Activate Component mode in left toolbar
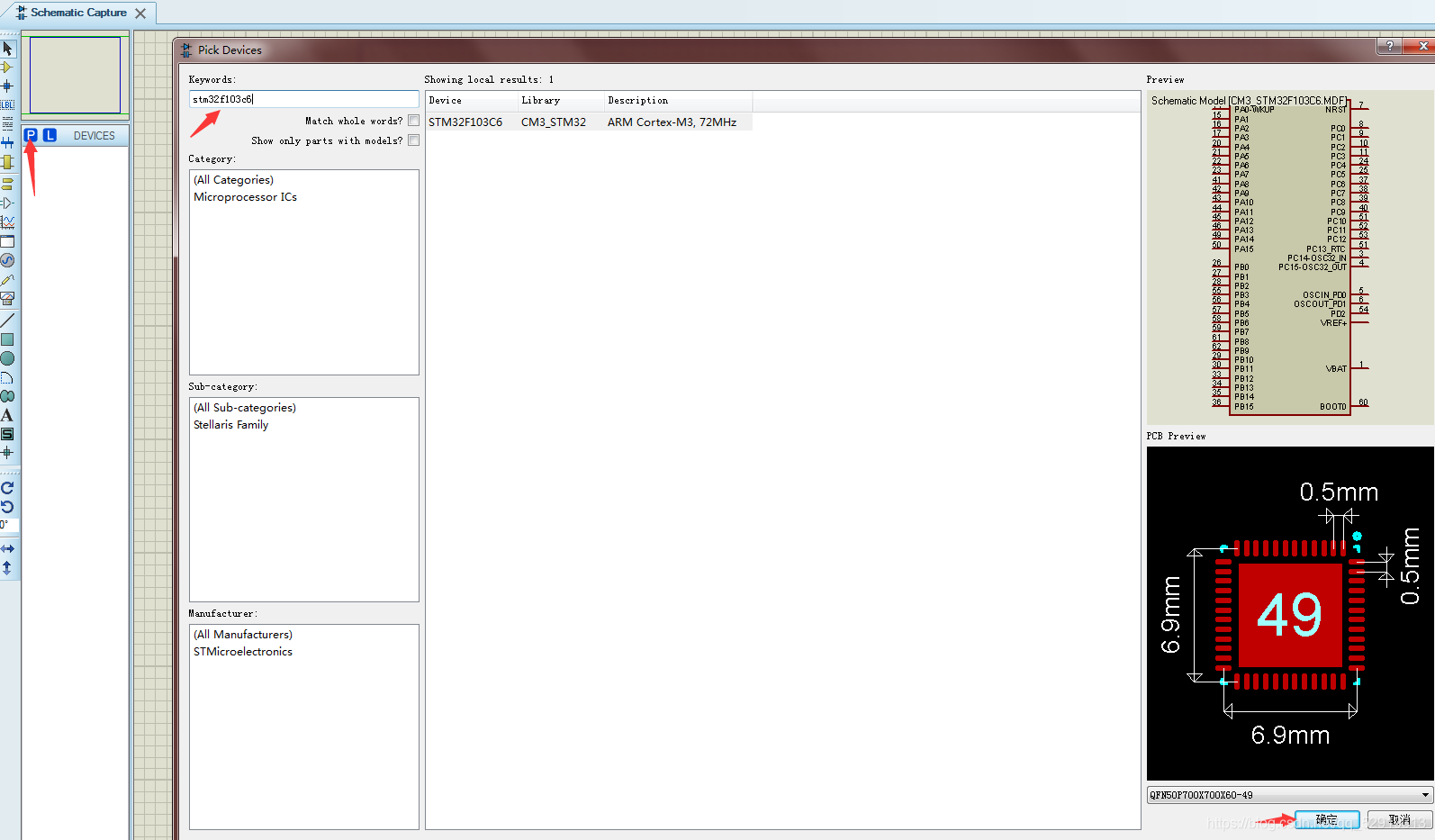 (x=7, y=67)
